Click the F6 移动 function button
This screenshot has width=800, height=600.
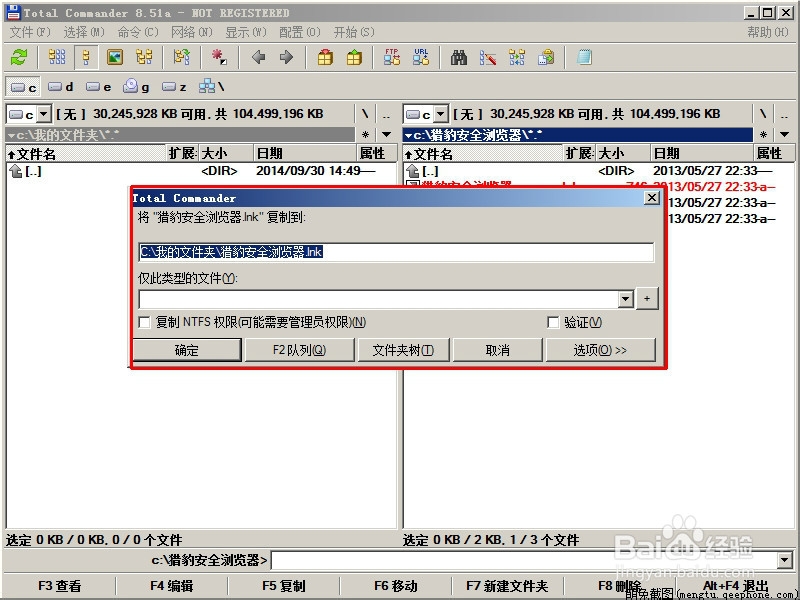(x=395, y=586)
